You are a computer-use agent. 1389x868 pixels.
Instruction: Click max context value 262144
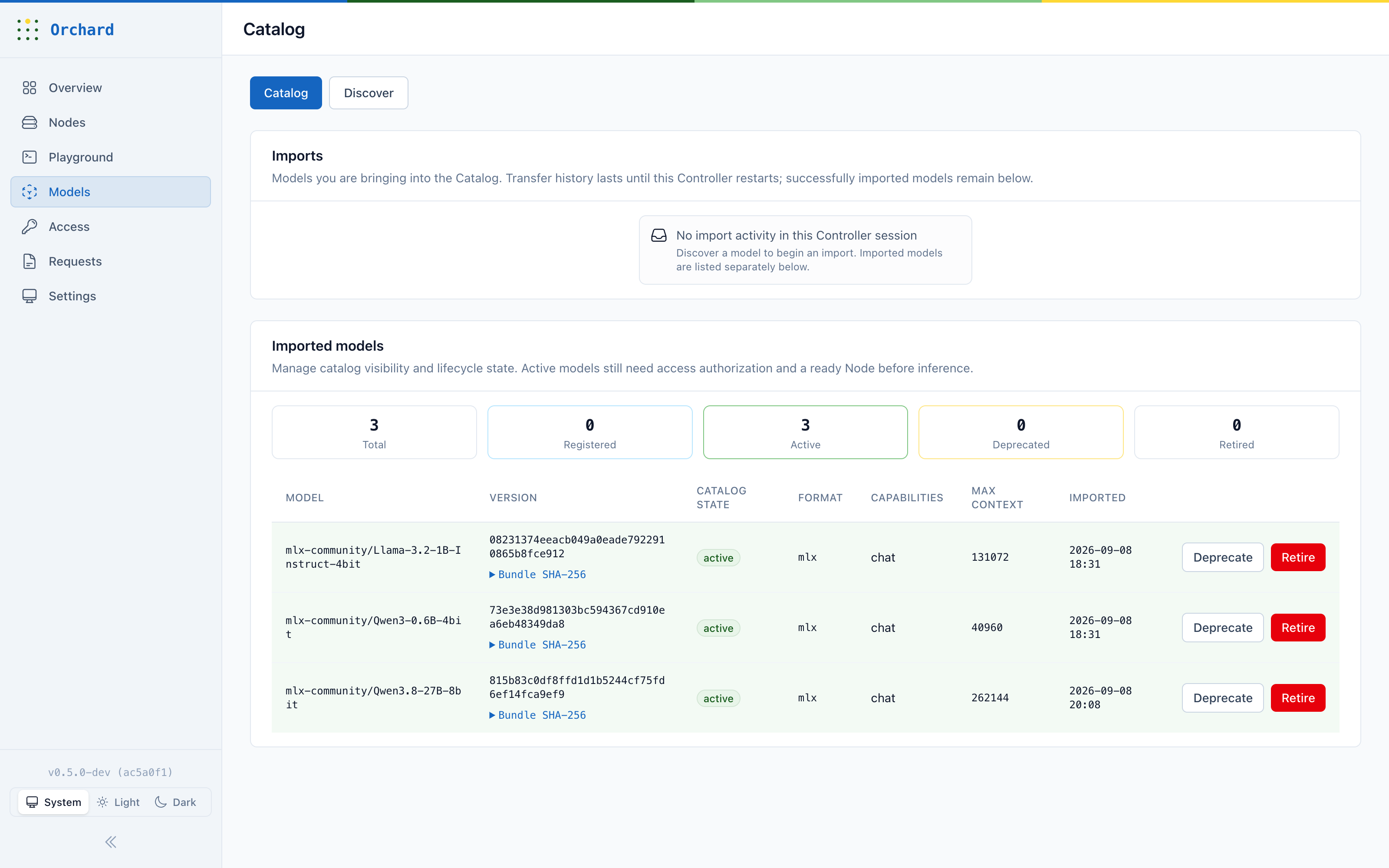pyautogui.click(x=990, y=698)
